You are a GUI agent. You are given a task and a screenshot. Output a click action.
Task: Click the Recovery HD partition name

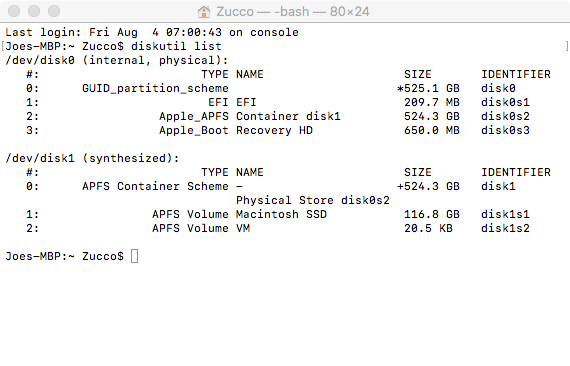click(x=274, y=130)
